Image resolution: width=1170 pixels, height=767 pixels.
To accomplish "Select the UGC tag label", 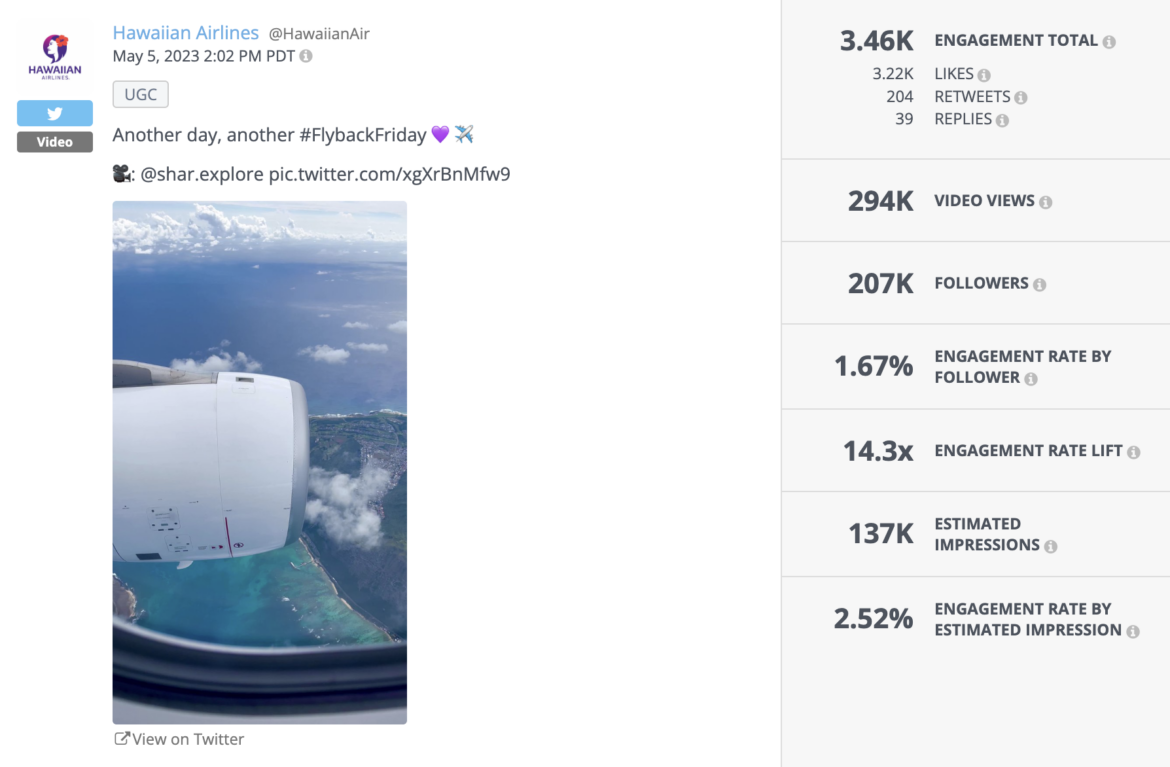I will (140, 93).
